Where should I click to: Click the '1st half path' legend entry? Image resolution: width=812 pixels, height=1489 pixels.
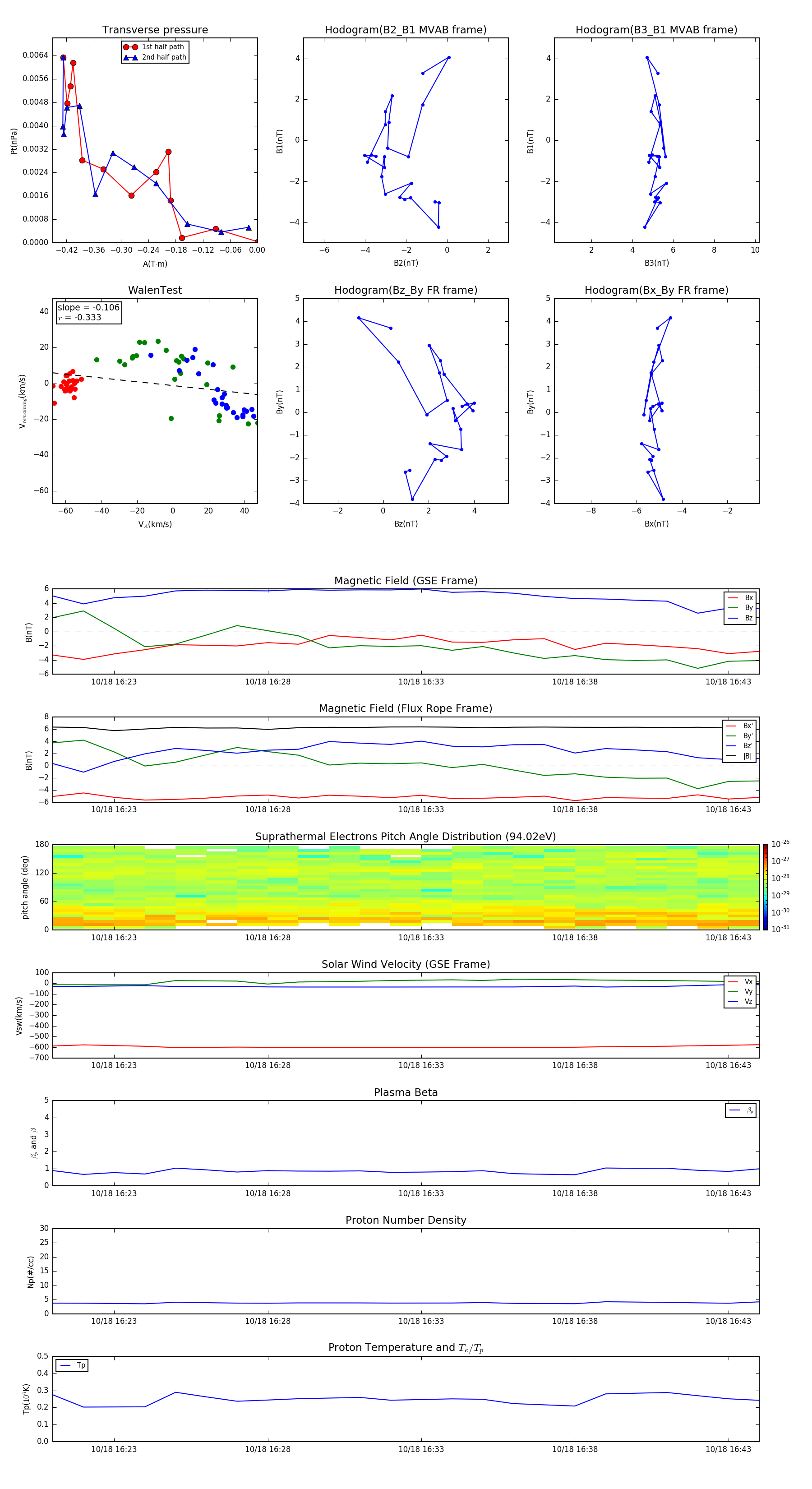[154, 47]
